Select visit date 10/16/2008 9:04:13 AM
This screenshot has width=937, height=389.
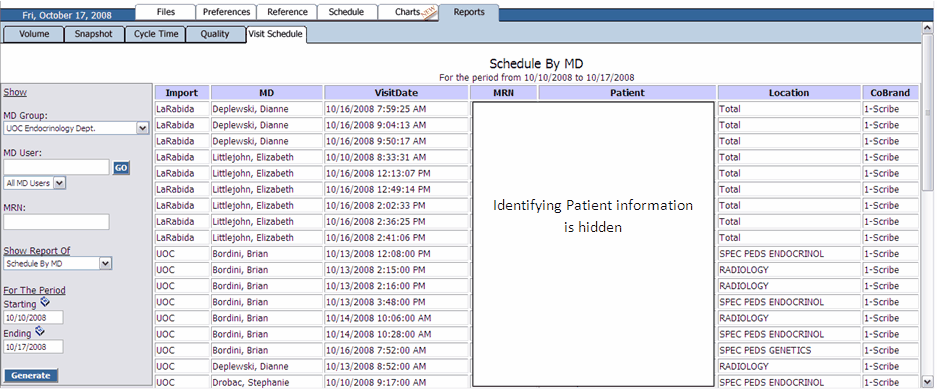tap(396, 125)
